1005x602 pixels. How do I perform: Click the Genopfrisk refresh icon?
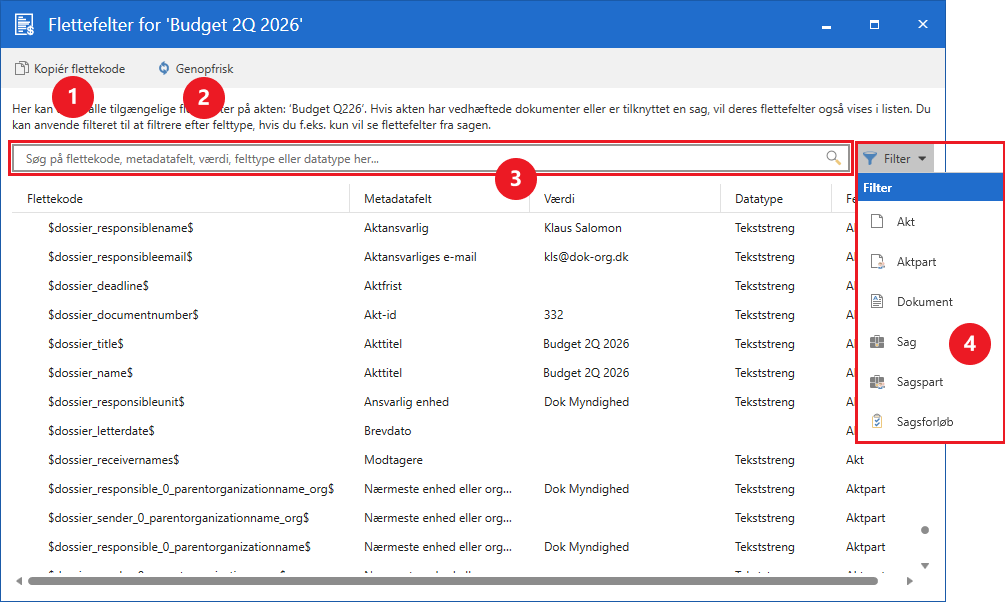(x=164, y=68)
